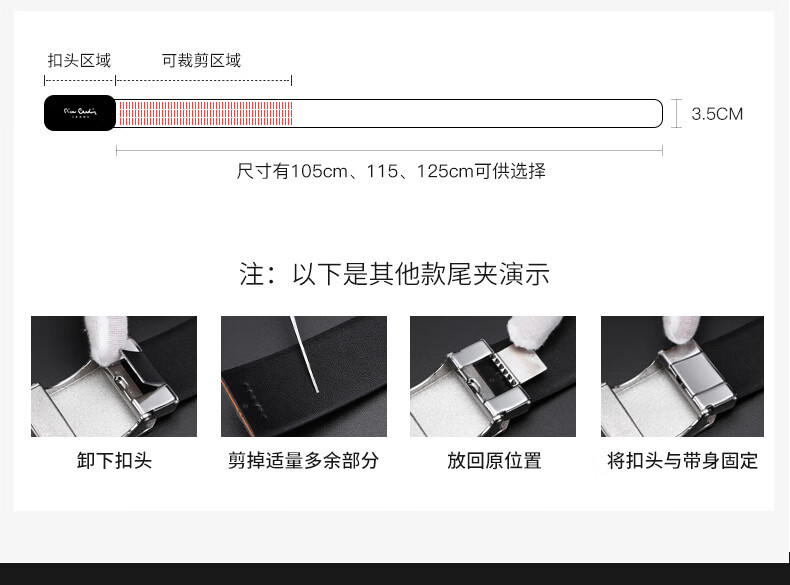The height and width of the screenshot is (585, 790).
Task: Click the belt size options text
Action: [x=391, y=171]
